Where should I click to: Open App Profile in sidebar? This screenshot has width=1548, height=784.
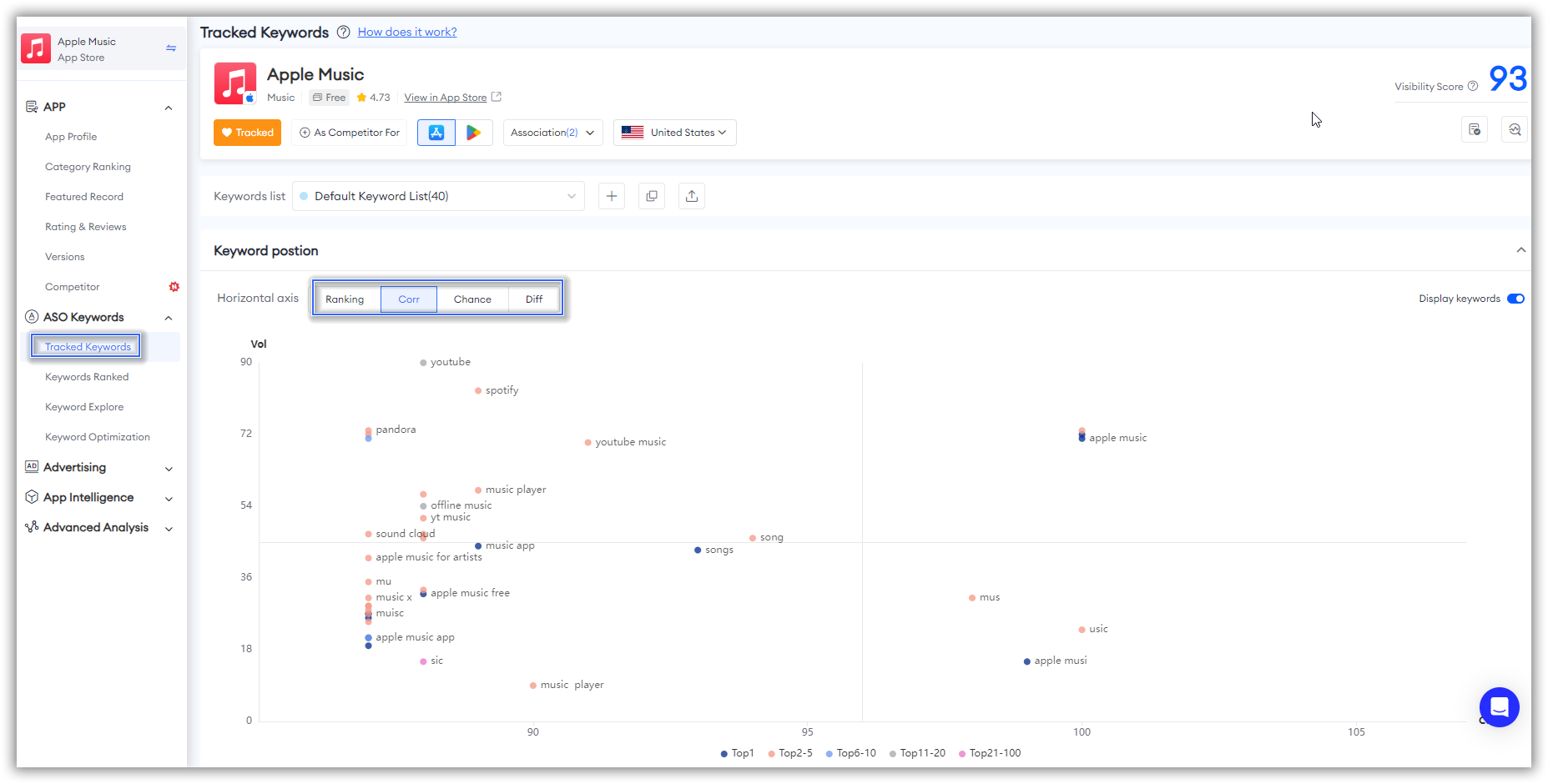click(71, 137)
